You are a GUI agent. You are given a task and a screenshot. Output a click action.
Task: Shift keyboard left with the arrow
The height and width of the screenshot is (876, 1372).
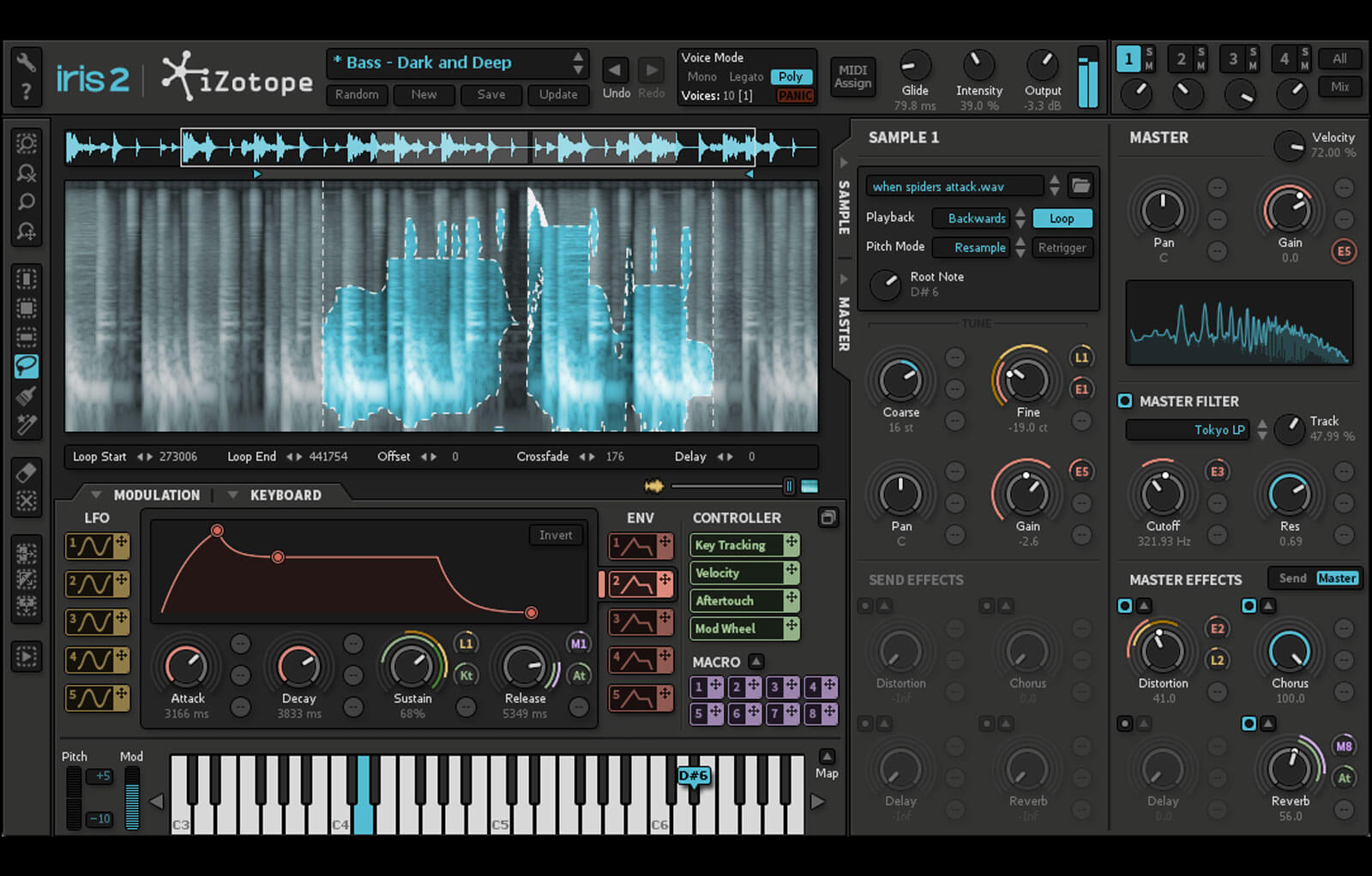coord(156,801)
